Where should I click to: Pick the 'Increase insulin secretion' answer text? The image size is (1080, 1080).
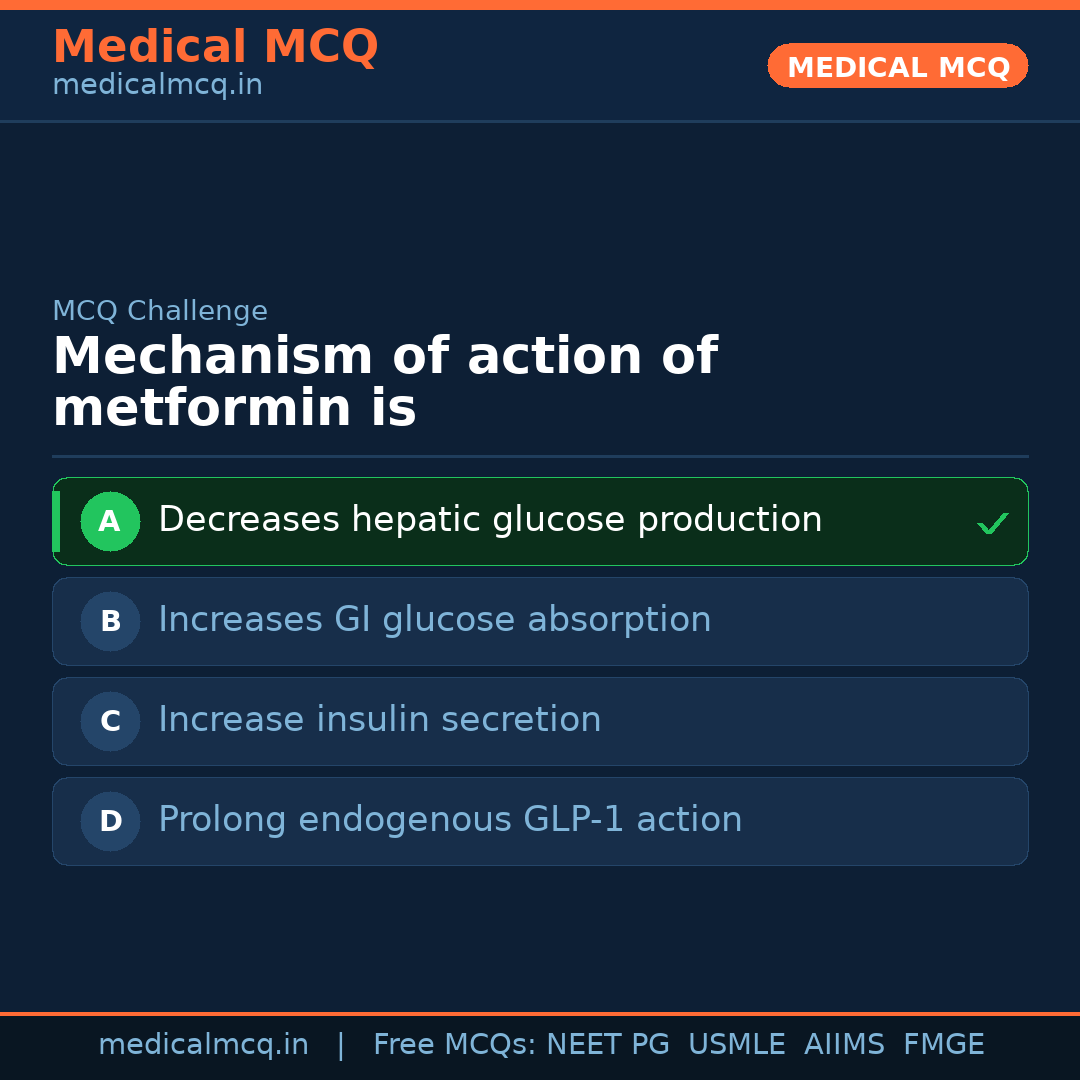coord(379,720)
